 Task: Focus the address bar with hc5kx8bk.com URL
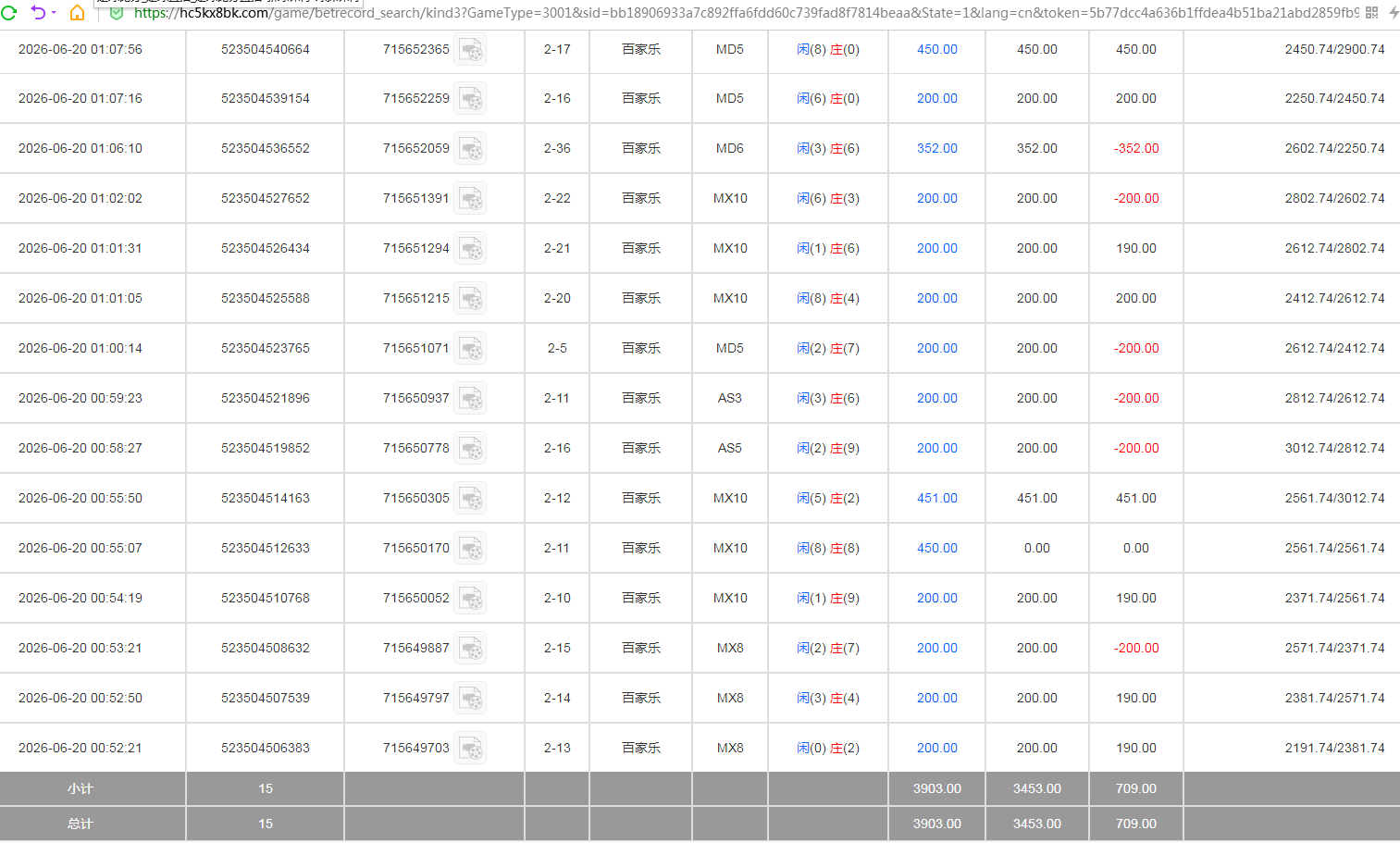coord(746,13)
